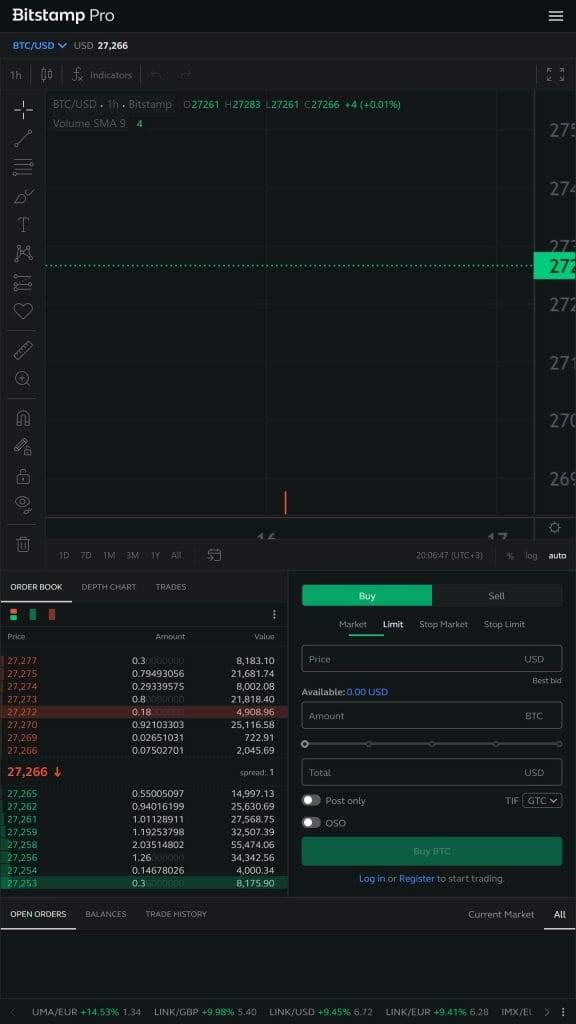Use the Best bid price link
The height and width of the screenshot is (1024, 576).
tap(547, 680)
